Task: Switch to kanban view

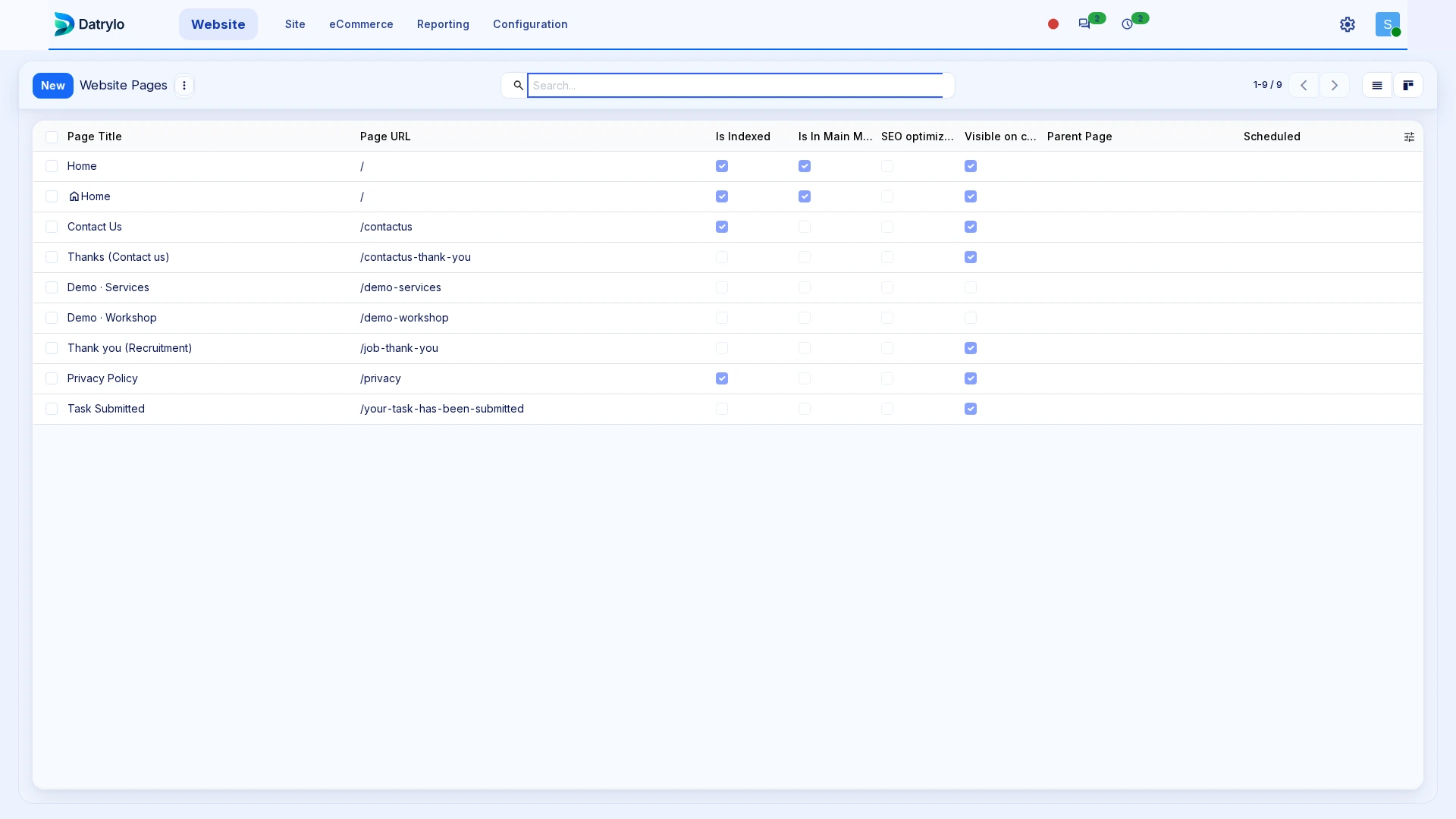Action: (x=1408, y=86)
